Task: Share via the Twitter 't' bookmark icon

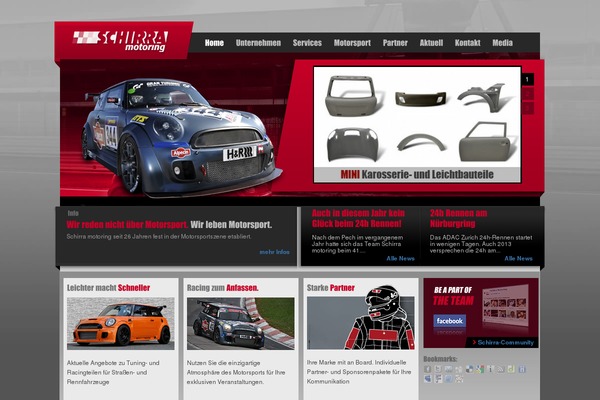Action: [x=438, y=369]
